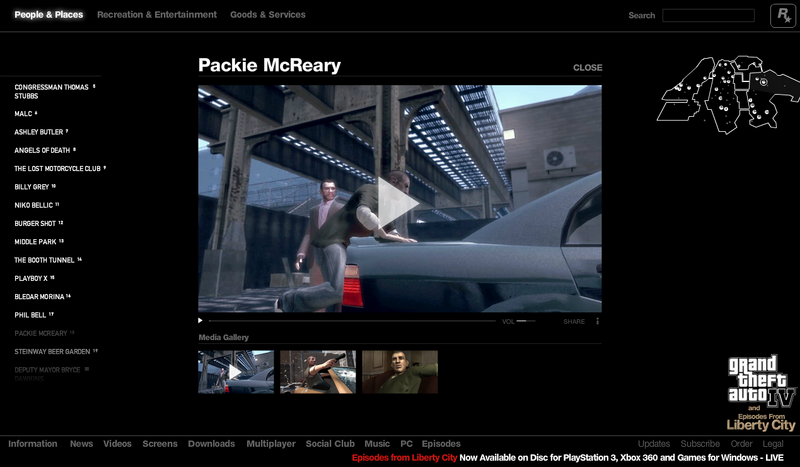The image size is (800, 467).
Task: Open Social Club in the bottom menu
Action: point(330,444)
